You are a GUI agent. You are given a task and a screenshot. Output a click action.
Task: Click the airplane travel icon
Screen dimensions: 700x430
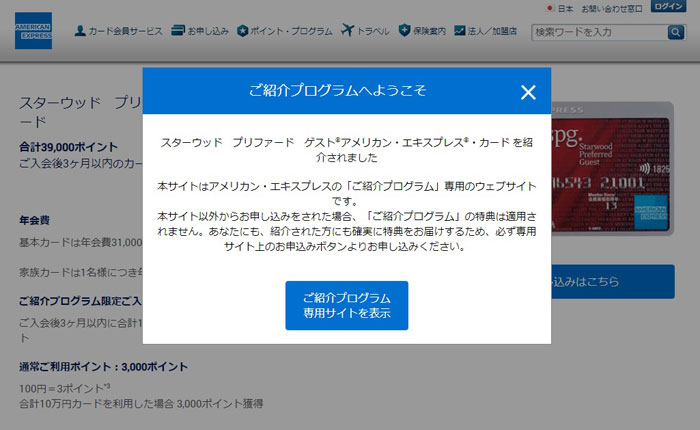(347, 30)
